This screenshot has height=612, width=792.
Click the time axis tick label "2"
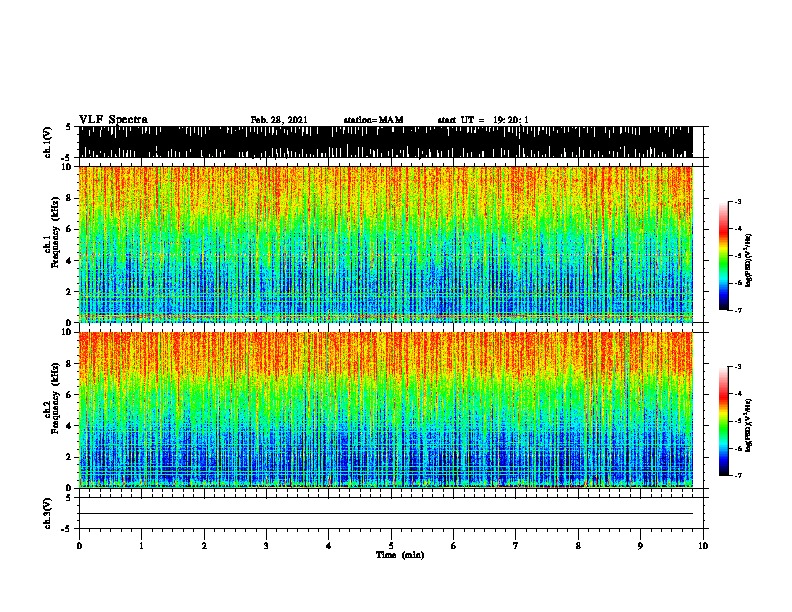pos(204,546)
